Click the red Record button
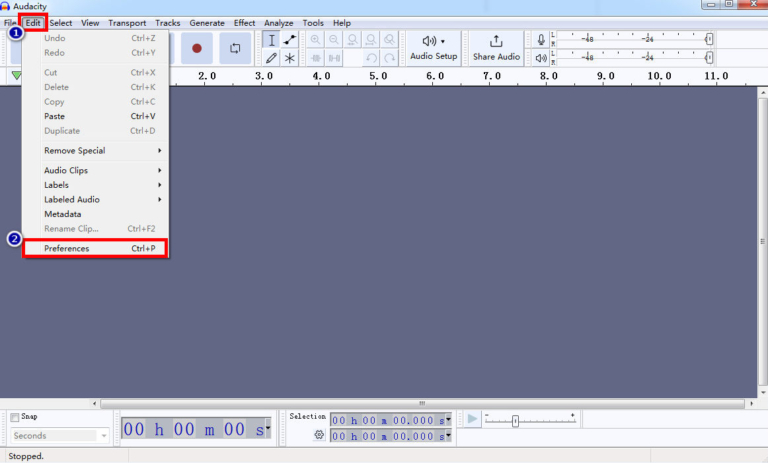This screenshot has width=768, height=463. click(x=197, y=48)
